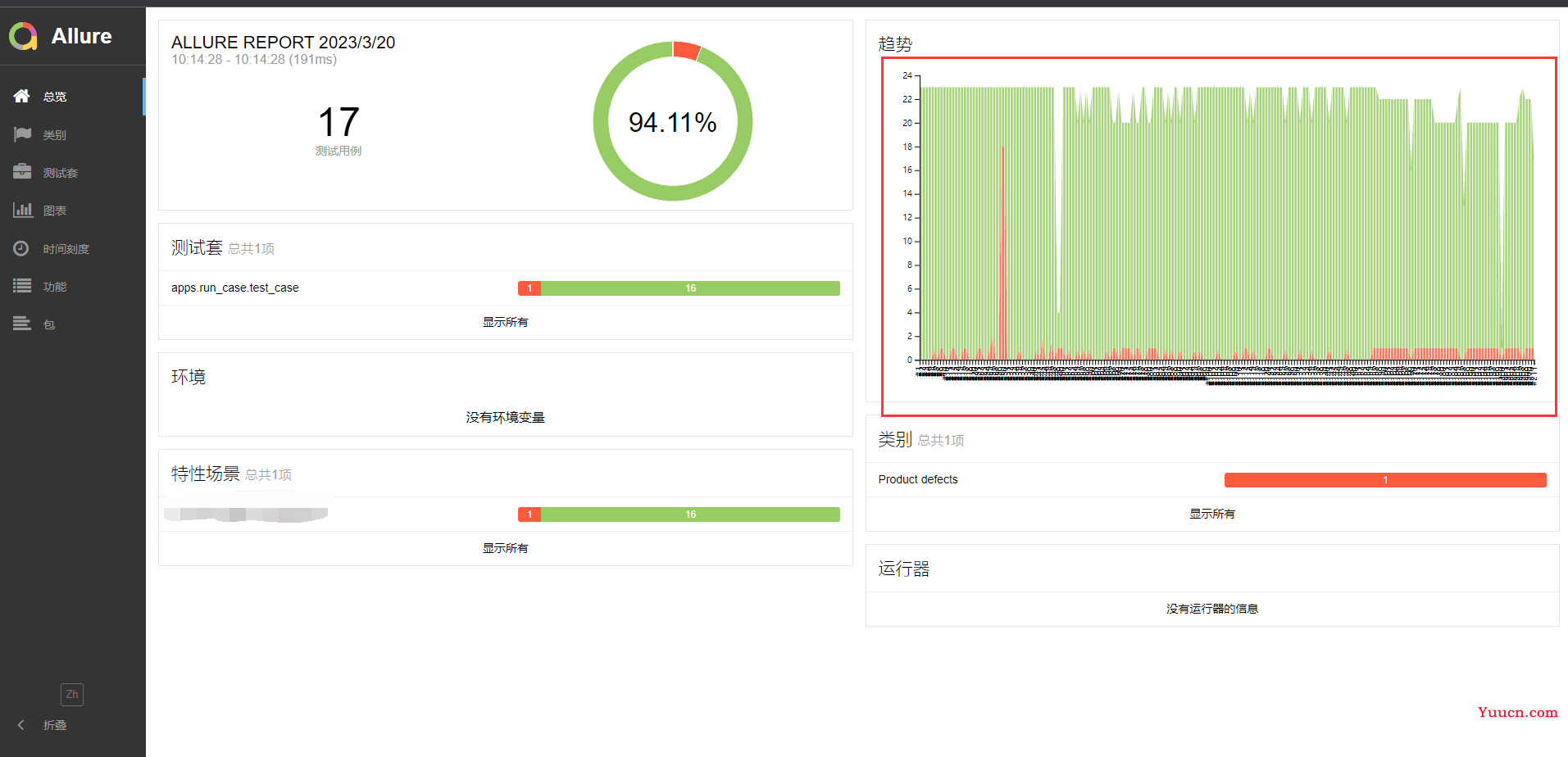This screenshot has height=757, width=1568.
Task: Click the Product defects red bar
Action: pos(1385,480)
